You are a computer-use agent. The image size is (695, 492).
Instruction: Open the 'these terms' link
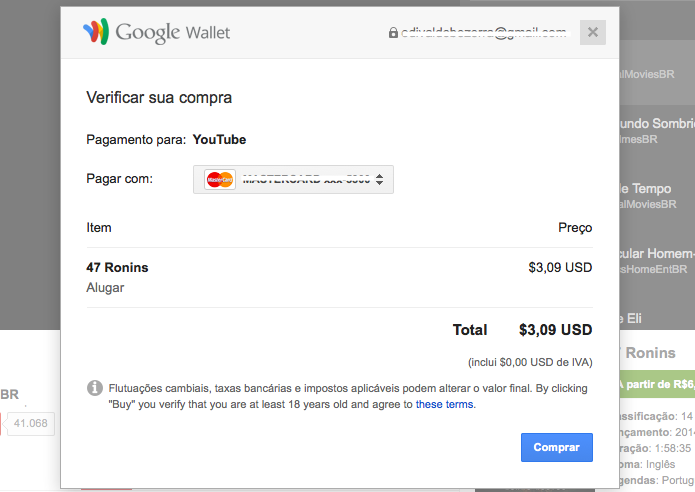pos(444,404)
